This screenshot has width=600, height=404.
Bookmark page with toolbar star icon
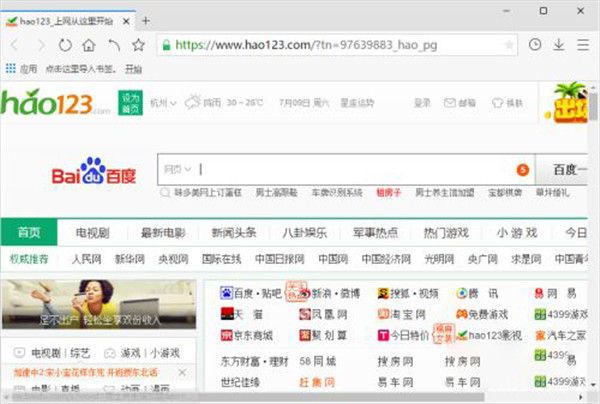(138, 45)
